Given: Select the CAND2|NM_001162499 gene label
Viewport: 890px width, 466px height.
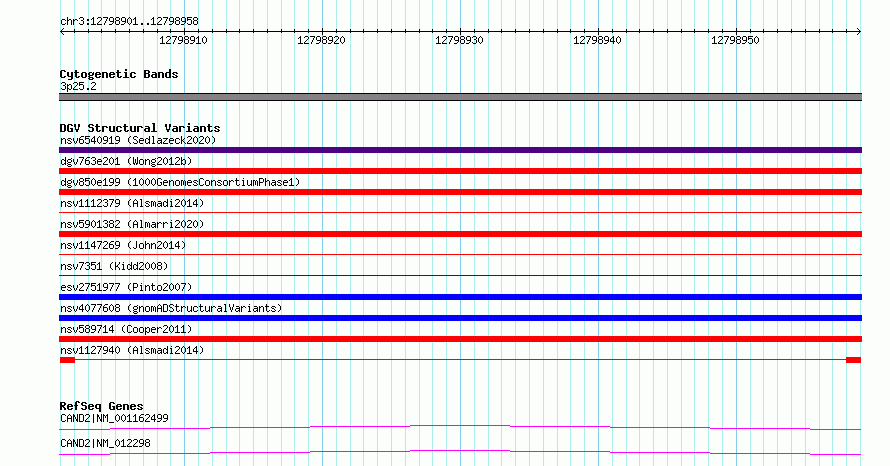Looking at the screenshot, I should (x=114, y=418).
